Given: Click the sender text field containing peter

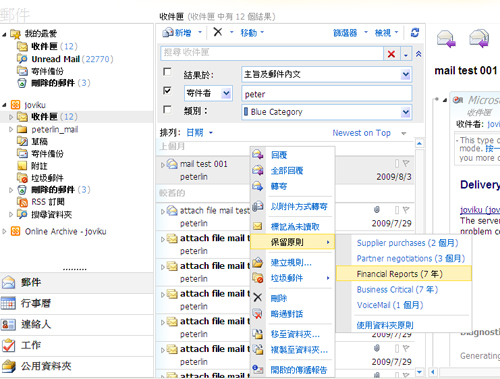Looking at the screenshot, I should [327, 94].
